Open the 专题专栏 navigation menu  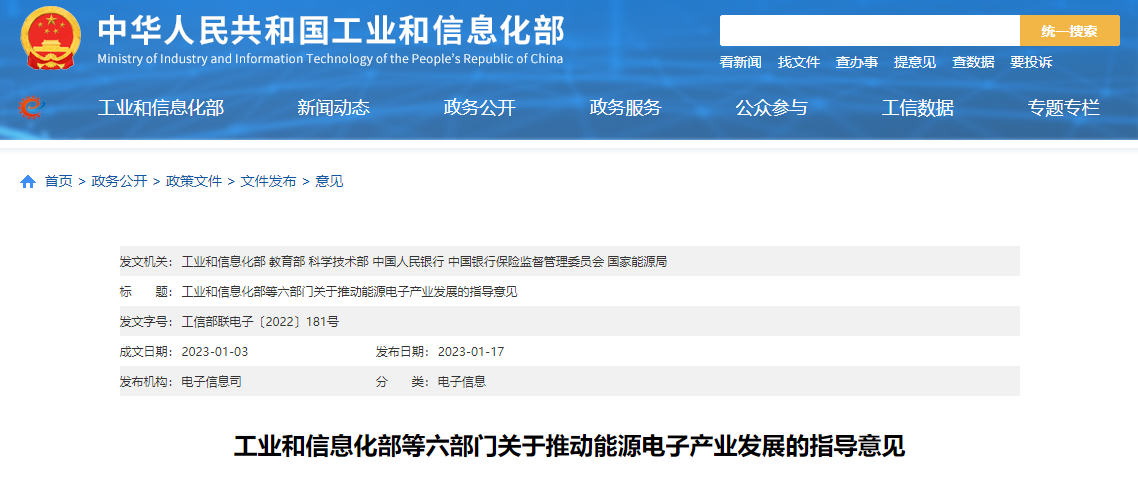click(1063, 108)
